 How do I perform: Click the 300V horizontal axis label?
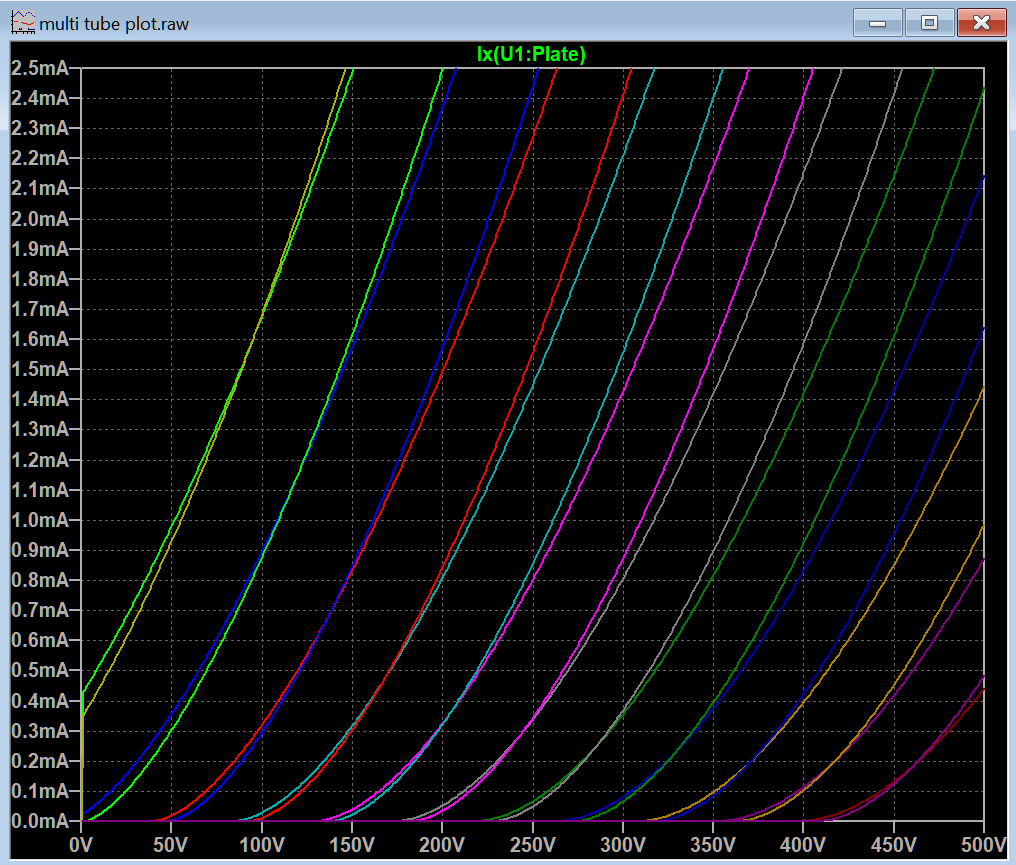[x=623, y=845]
